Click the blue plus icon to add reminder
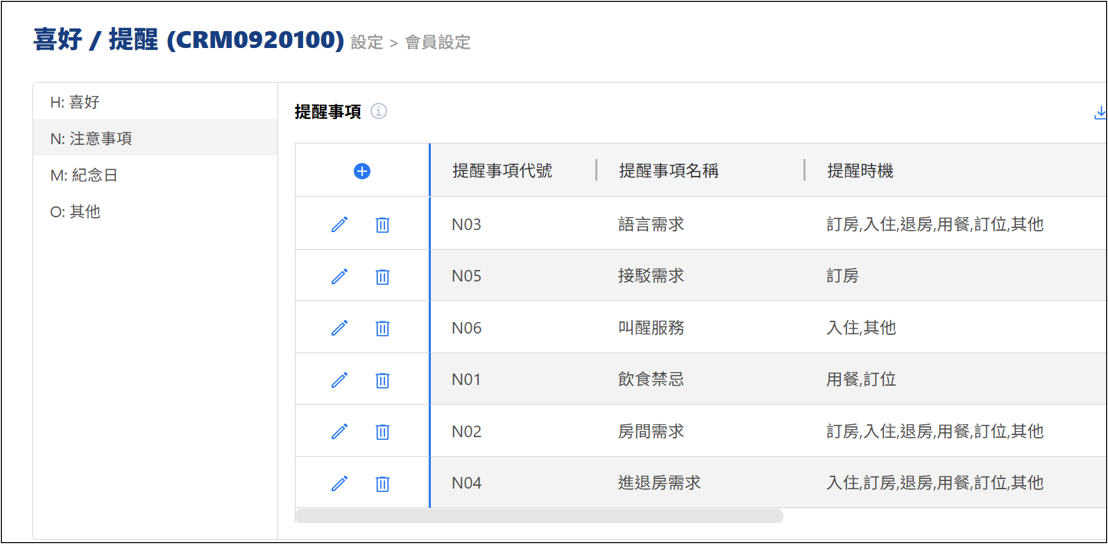 (362, 171)
